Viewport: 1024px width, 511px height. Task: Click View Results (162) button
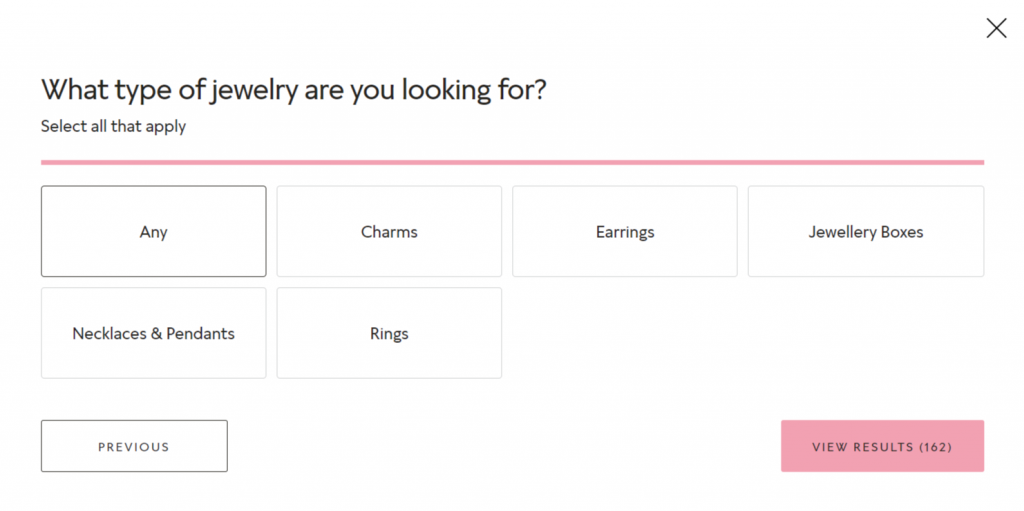[882, 446]
